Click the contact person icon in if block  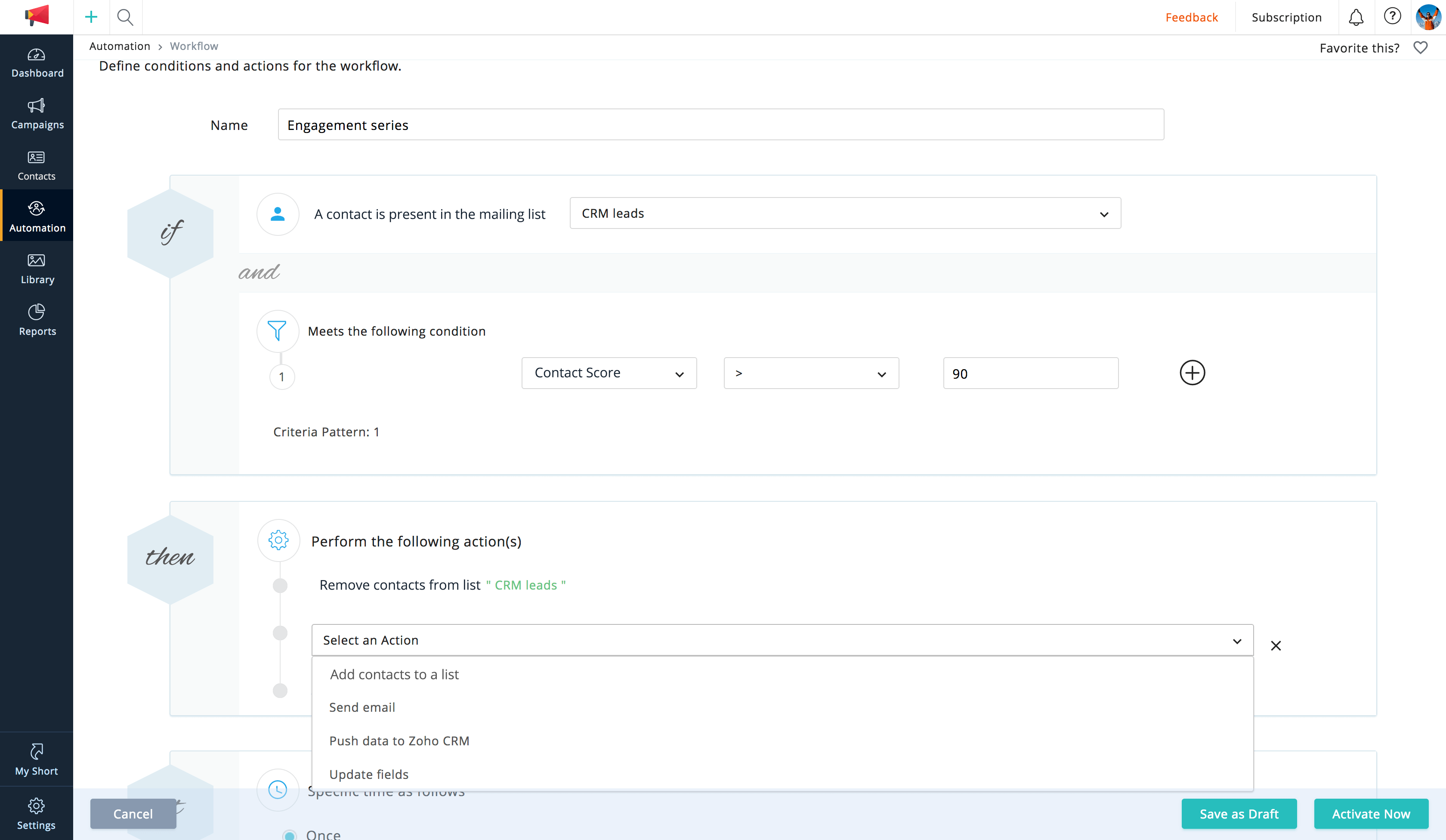(x=278, y=214)
